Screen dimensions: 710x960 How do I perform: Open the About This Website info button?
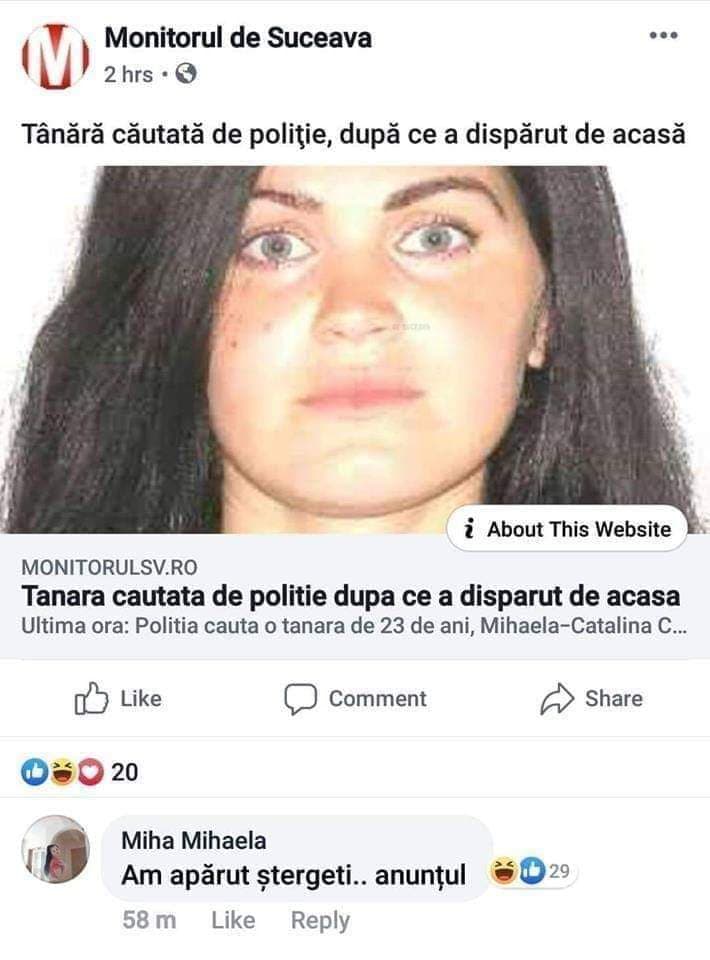coord(567,528)
